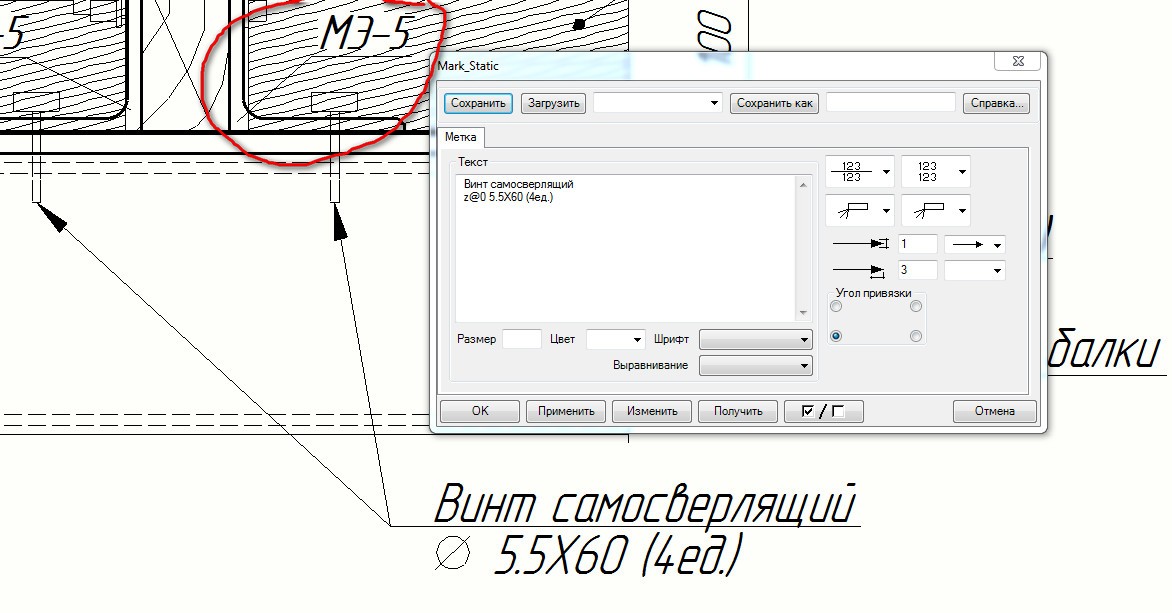Click the up arrow of the Текст scrollbar
The width and height of the screenshot is (1172, 613).
coord(804,185)
